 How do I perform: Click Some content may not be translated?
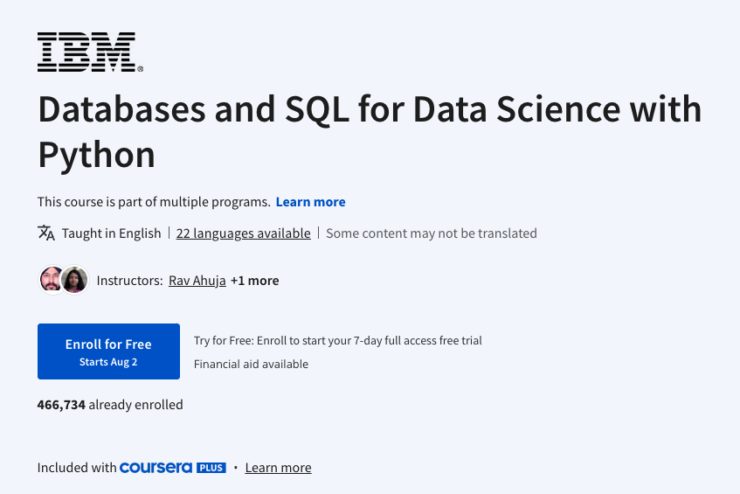[431, 233]
